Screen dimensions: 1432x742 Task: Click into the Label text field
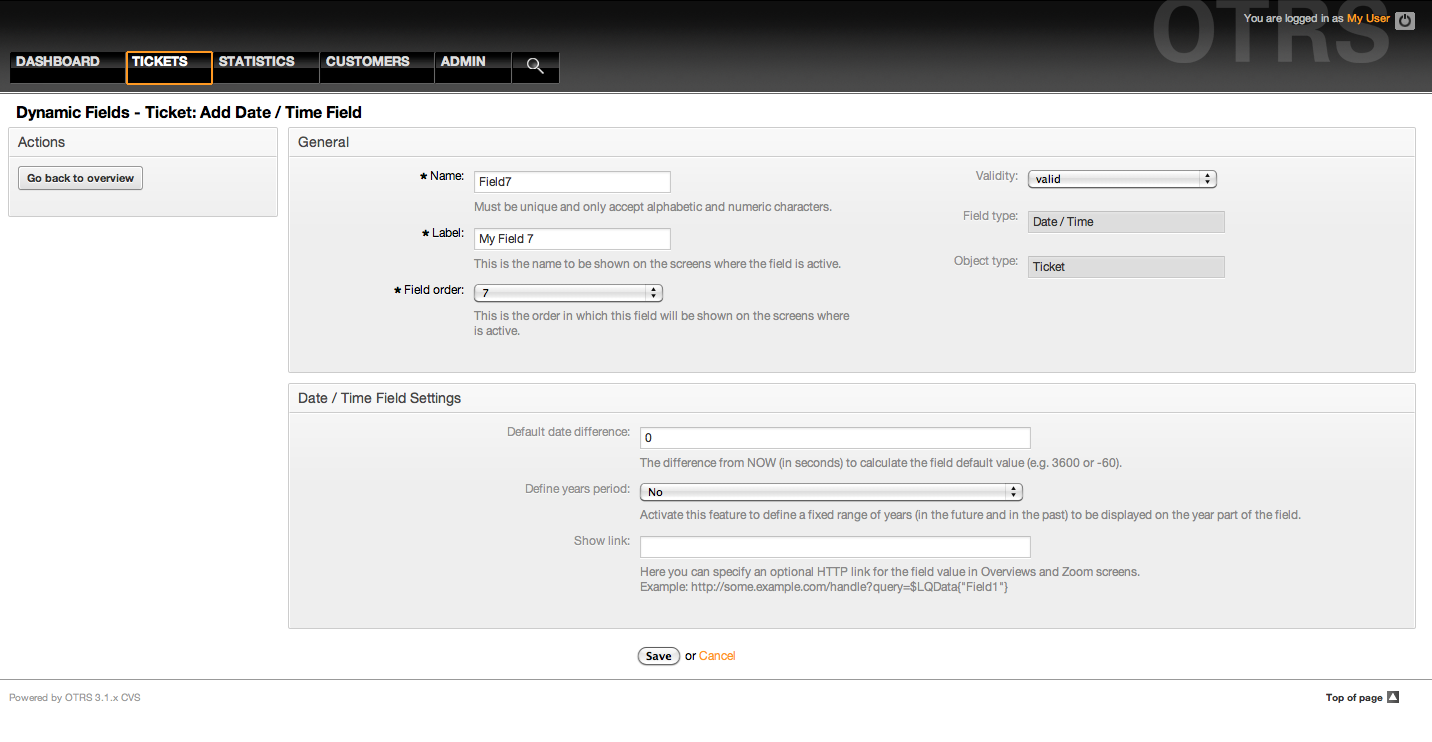572,239
